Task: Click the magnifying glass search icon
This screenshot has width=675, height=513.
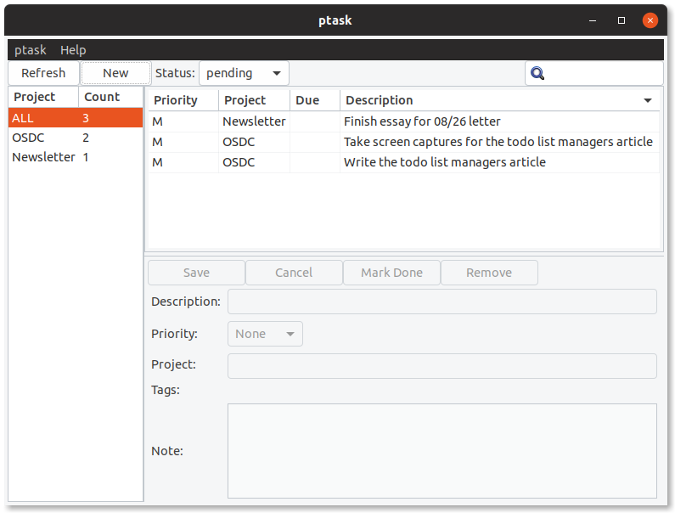Action: coord(538,73)
